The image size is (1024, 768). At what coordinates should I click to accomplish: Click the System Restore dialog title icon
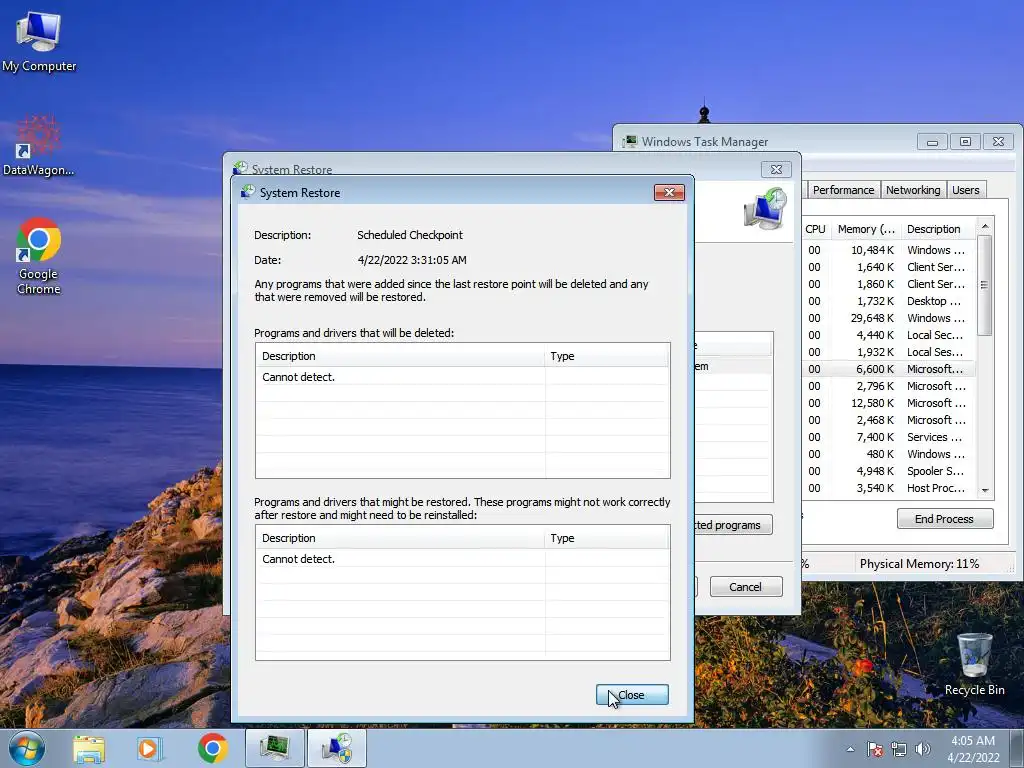(x=248, y=192)
